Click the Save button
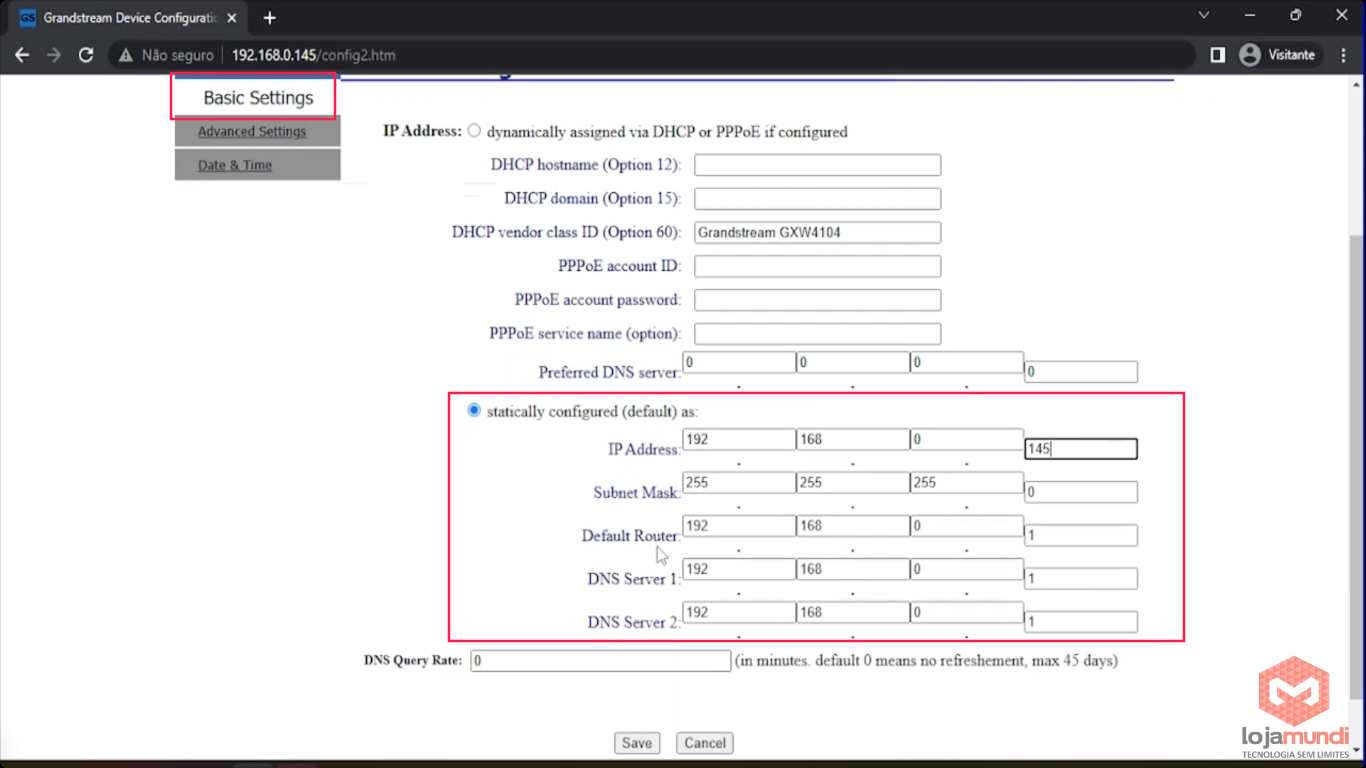 (x=637, y=743)
